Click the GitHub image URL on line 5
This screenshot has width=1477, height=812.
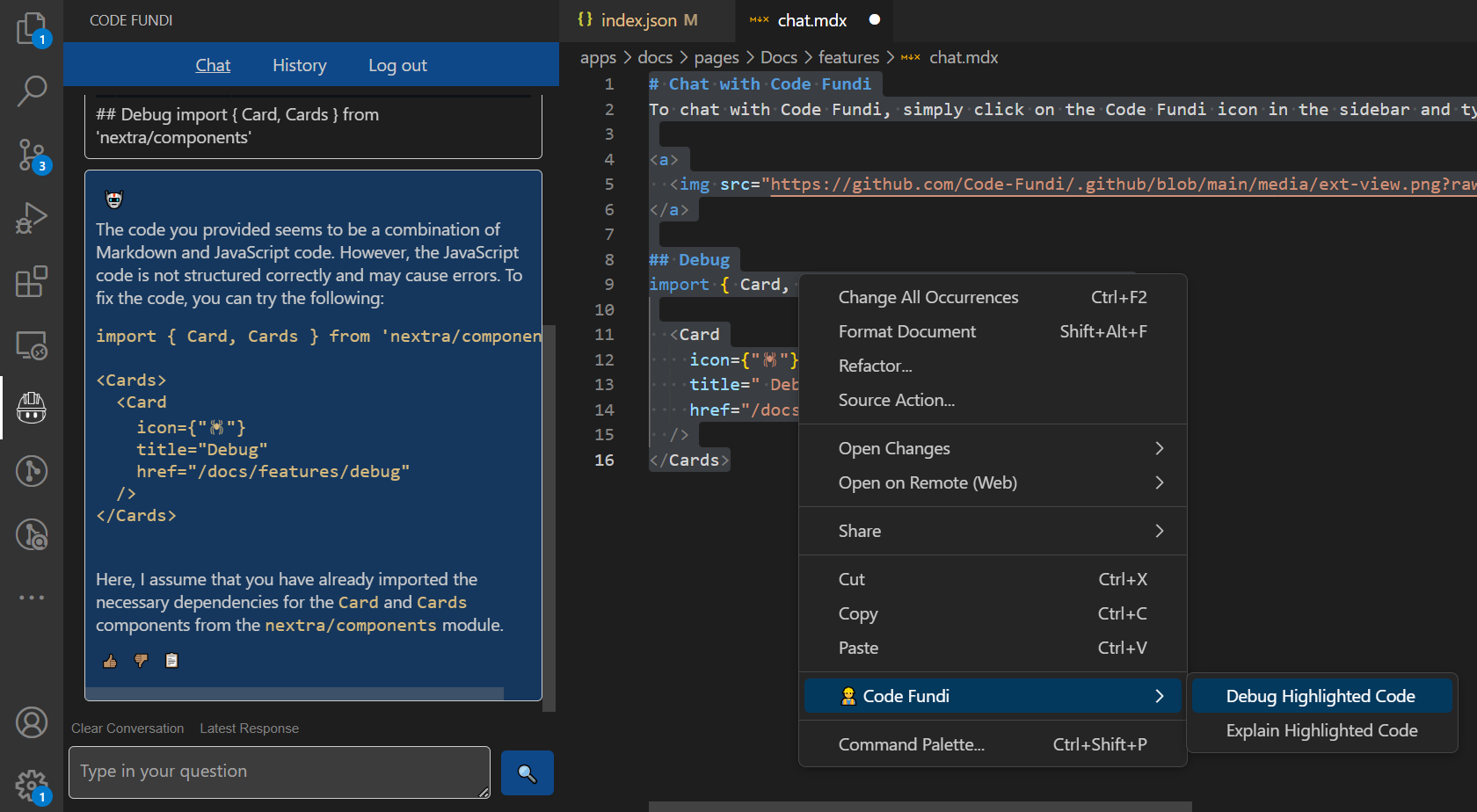tap(1124, 185)
